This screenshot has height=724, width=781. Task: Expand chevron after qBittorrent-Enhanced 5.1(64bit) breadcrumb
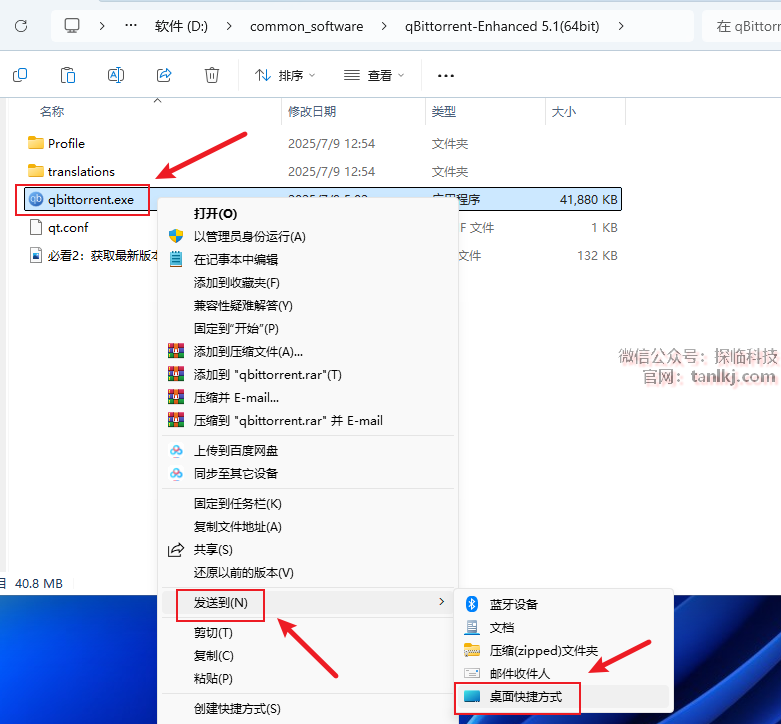tap(621, 26)
